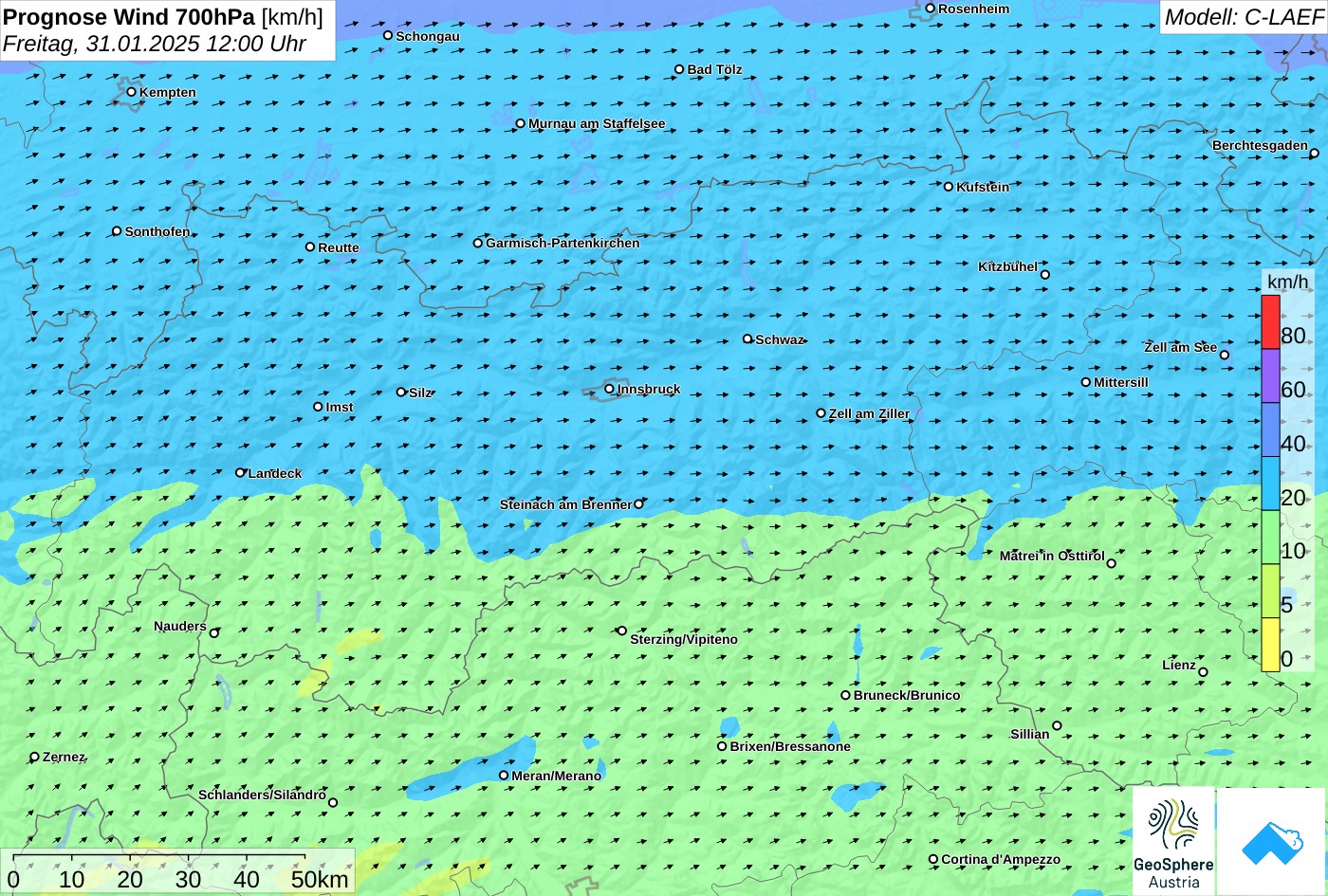Click the Cortina d'Ampezzo marker
This screenshot has height=896, width=1328.
coord(933,859)
